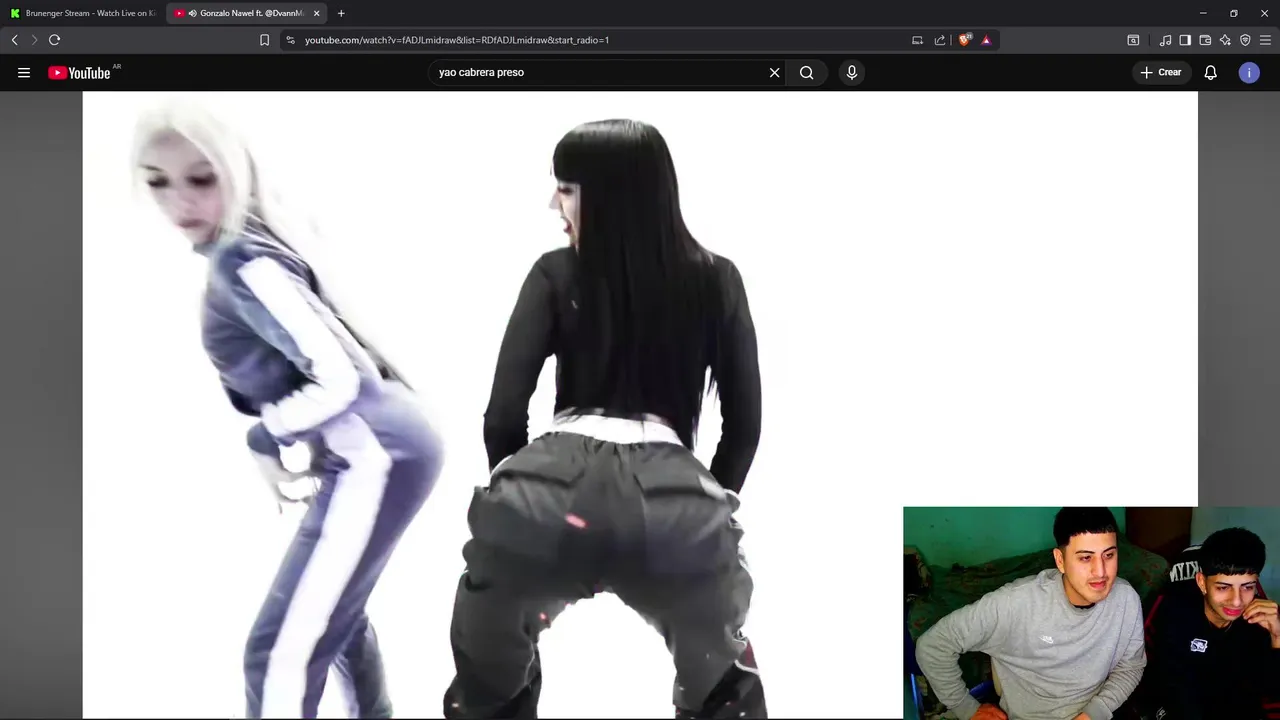This screenshot has height=720, width=1280.
Task: Open Brave Shields lion icon
Action: tap(964, 40)
